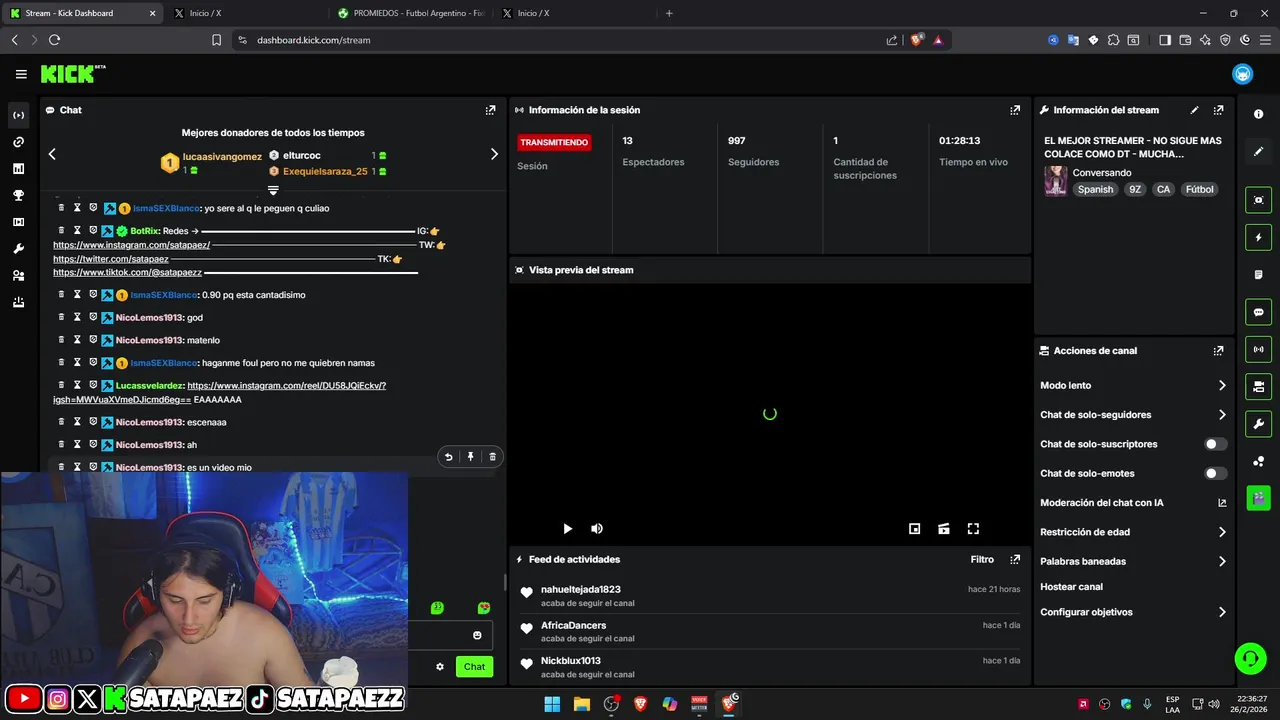Open the wrench settings icon in left sidebar
The width and height of the screenshot is (1280, 720).
(x=18, y=249)
